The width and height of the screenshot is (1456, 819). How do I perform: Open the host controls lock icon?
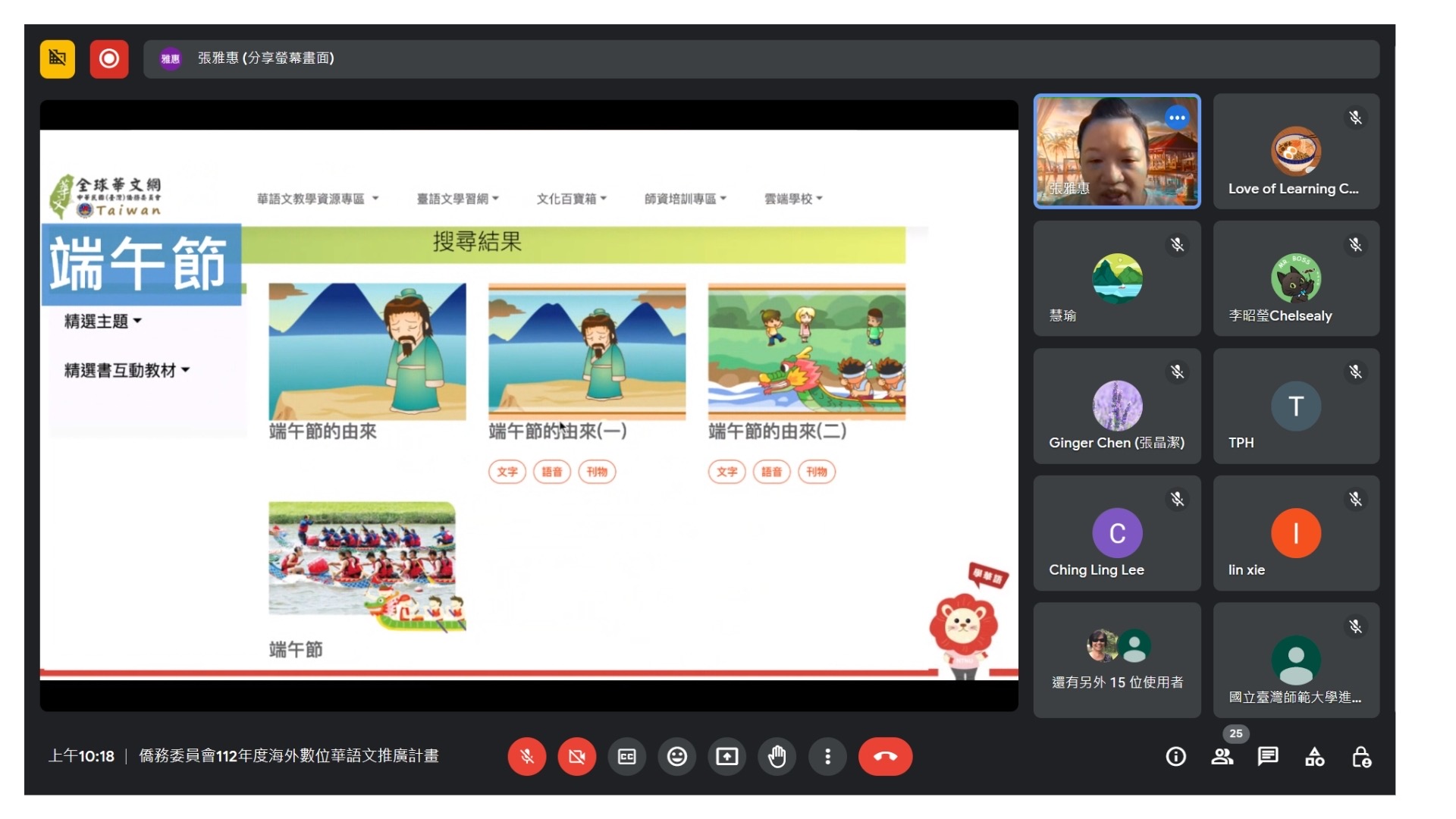click(x=1361, y=756)
